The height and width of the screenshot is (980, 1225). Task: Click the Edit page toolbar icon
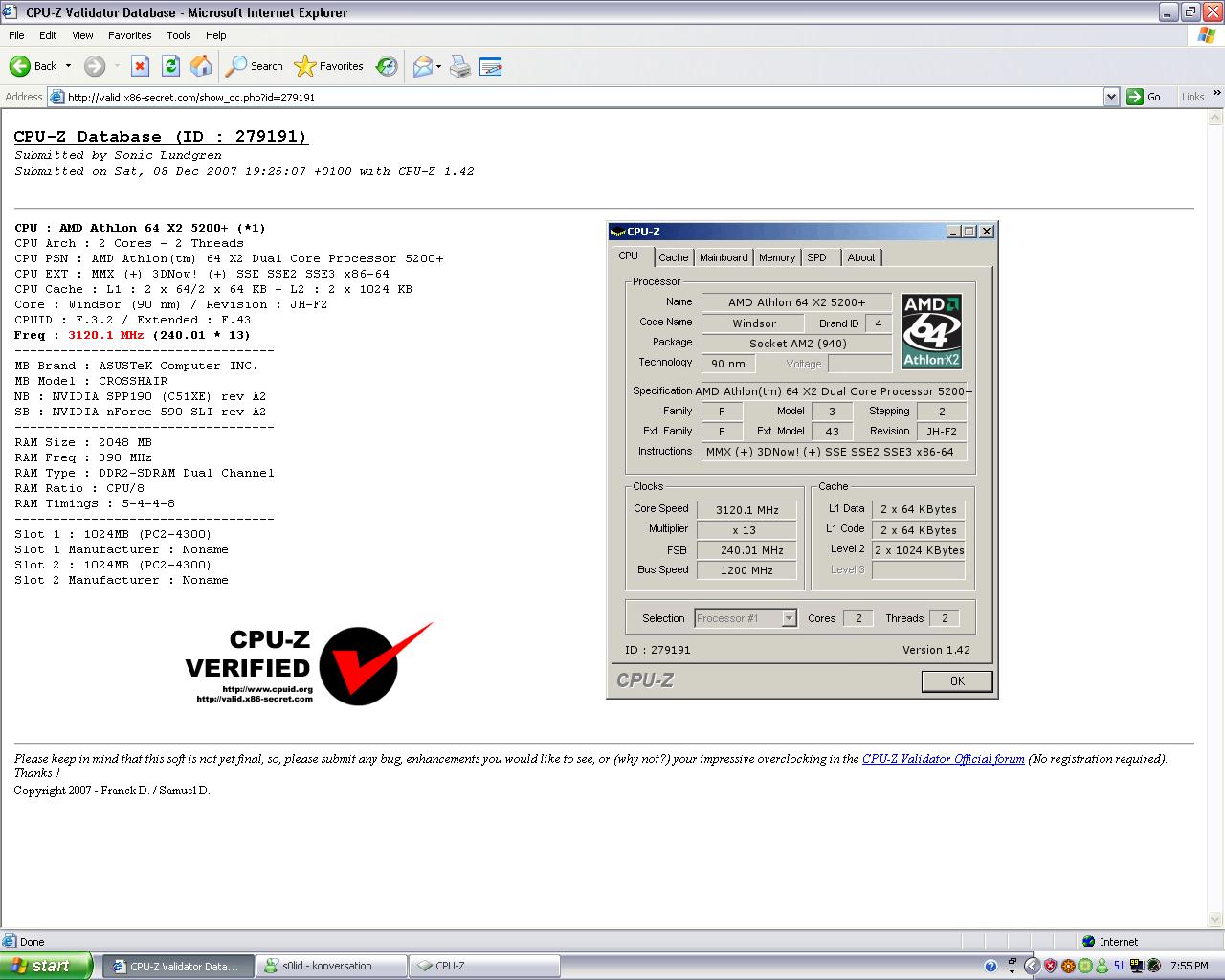(x=490, y=66)
